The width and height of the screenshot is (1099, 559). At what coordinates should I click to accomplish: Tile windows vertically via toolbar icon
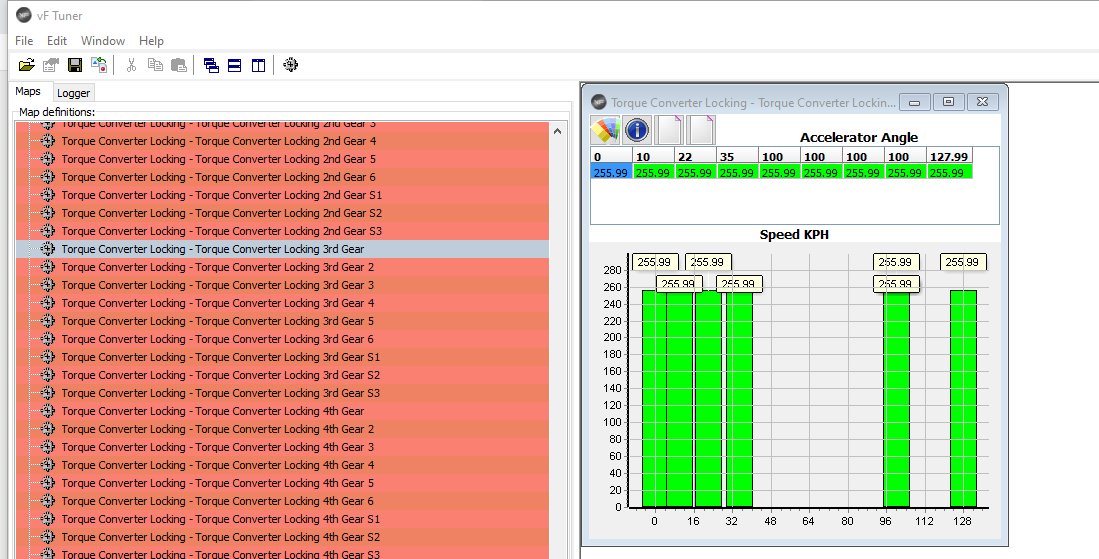(259, 65)
